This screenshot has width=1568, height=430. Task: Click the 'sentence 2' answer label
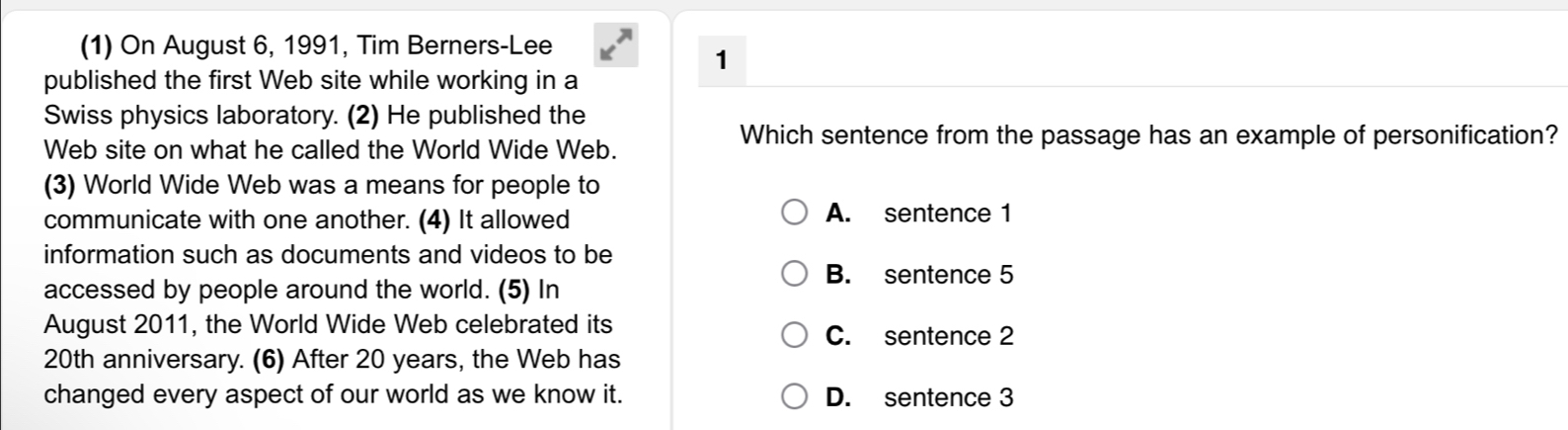click(949, 336)
